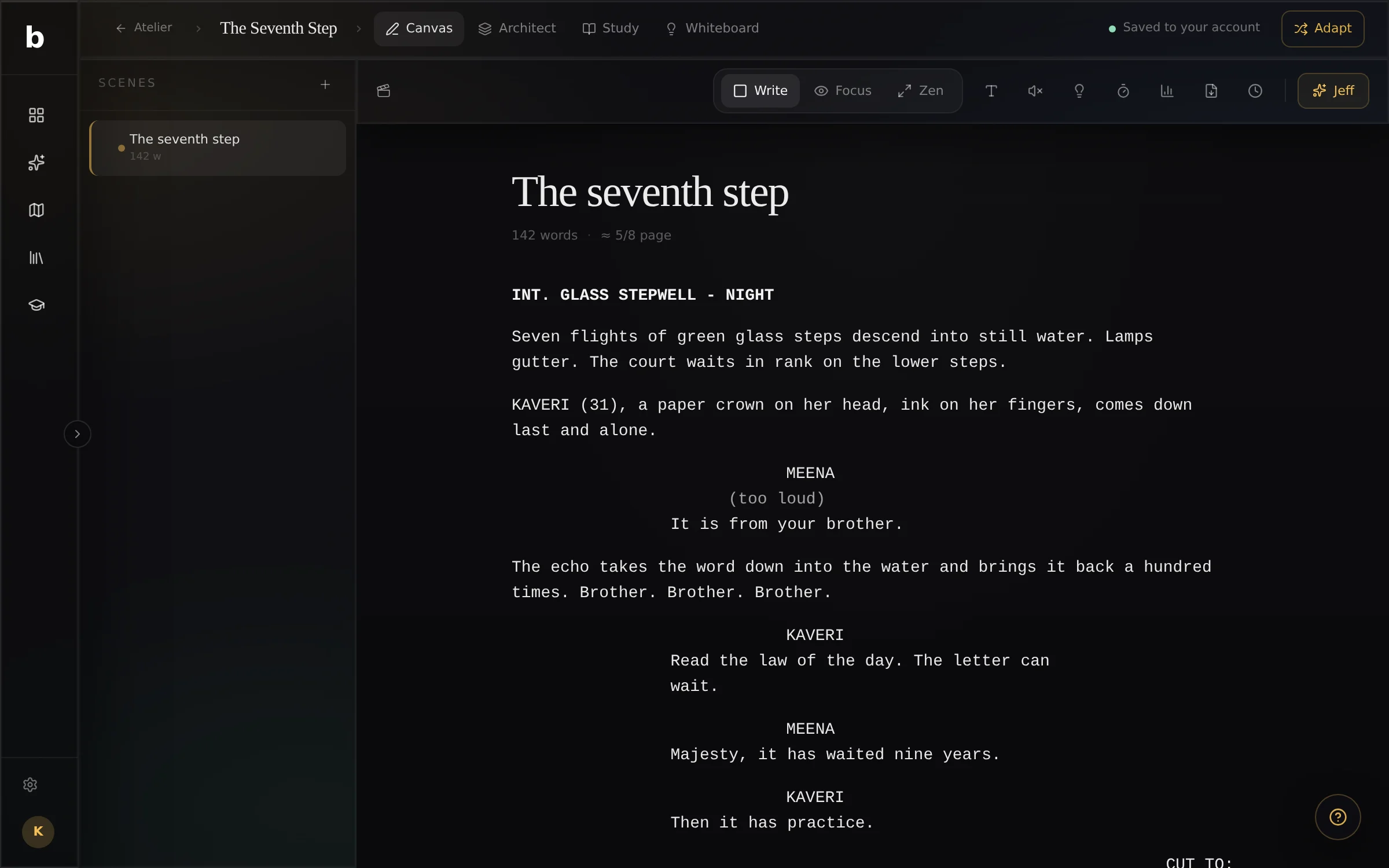Click the file export download icon
Screen dimensions: 1389x868
click(1211, 91)
